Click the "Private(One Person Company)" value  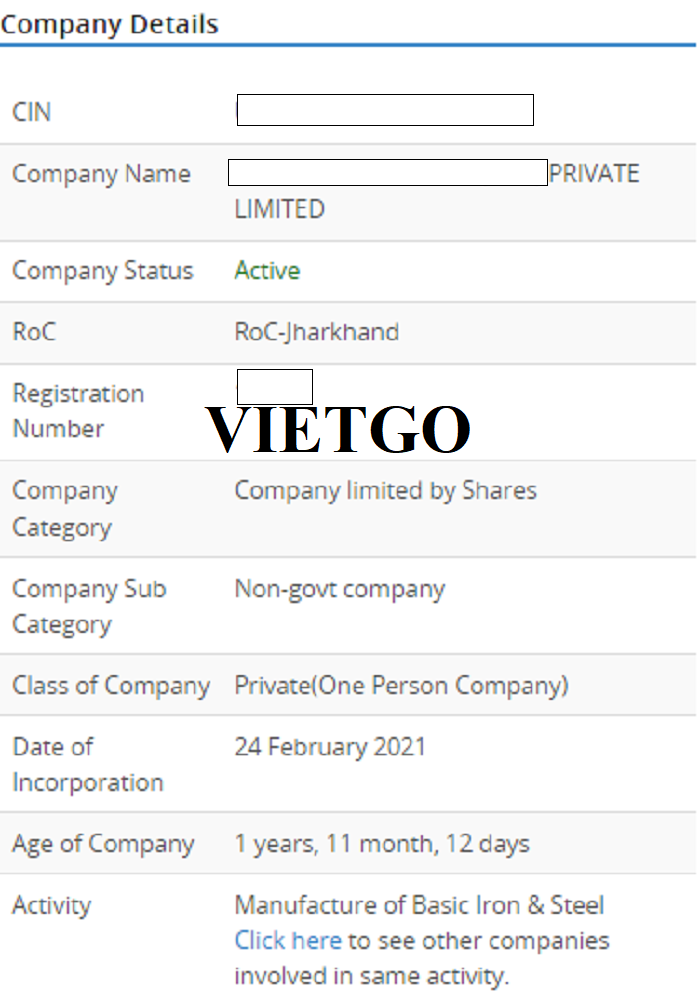[401, 686]
